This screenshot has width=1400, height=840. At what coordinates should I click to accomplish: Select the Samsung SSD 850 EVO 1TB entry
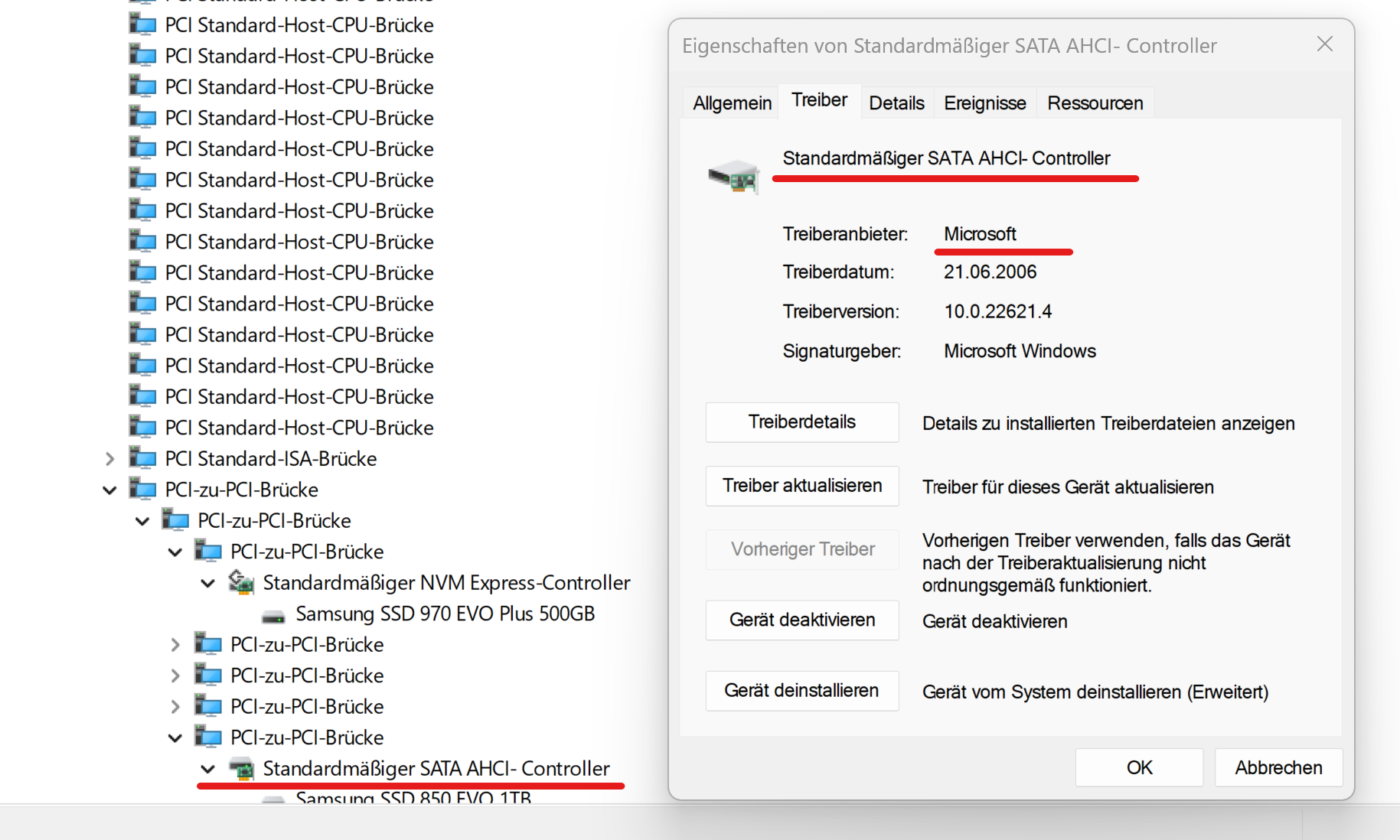(x=413, y=797)
